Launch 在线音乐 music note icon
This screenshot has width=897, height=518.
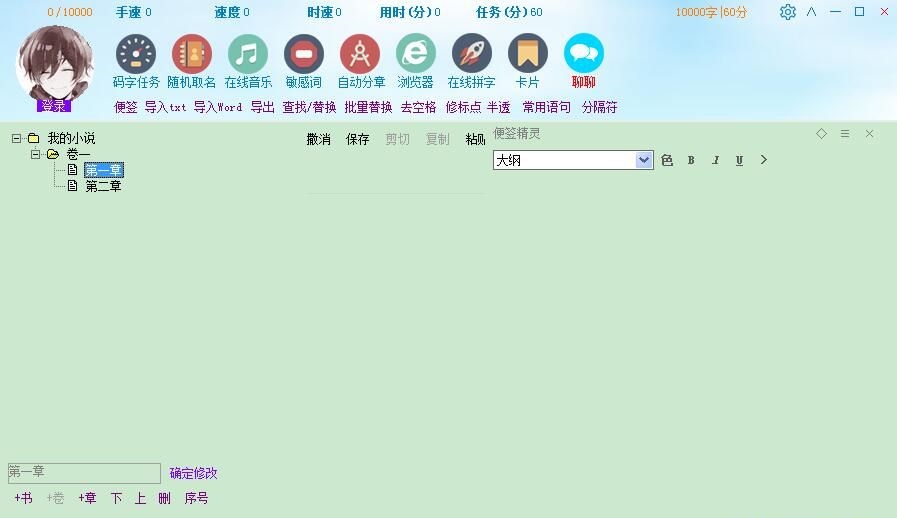248,54
